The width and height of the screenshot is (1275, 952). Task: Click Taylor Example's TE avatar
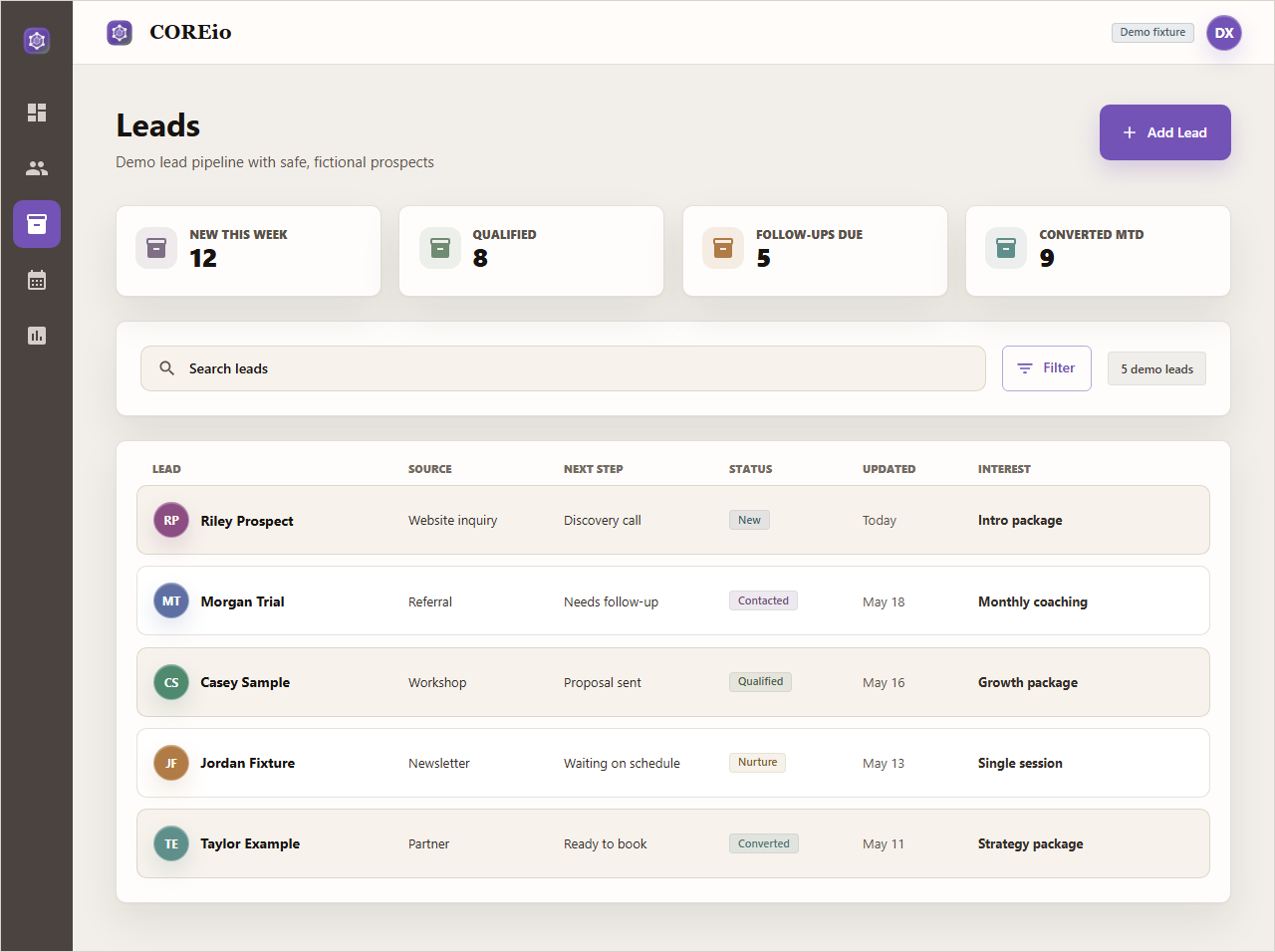click(171, 843)
